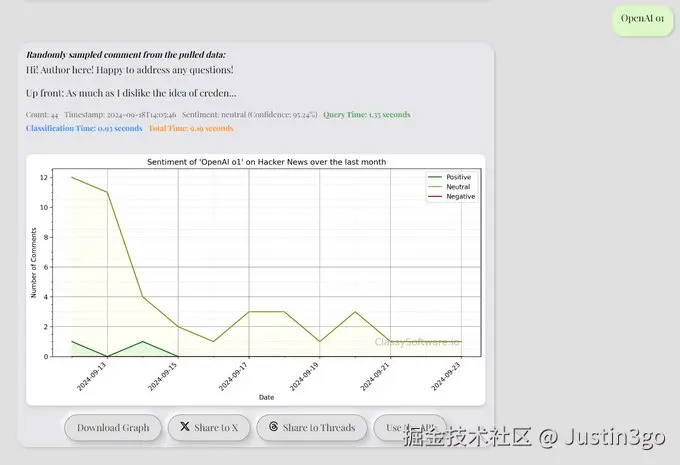Click the Threads logo icon

coord(274,427)
